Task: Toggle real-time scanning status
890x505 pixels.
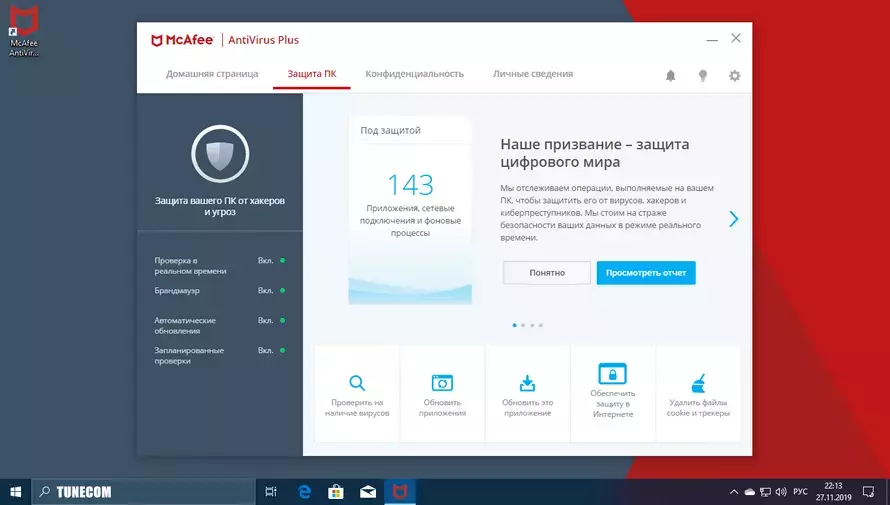Action: [271, 260]
